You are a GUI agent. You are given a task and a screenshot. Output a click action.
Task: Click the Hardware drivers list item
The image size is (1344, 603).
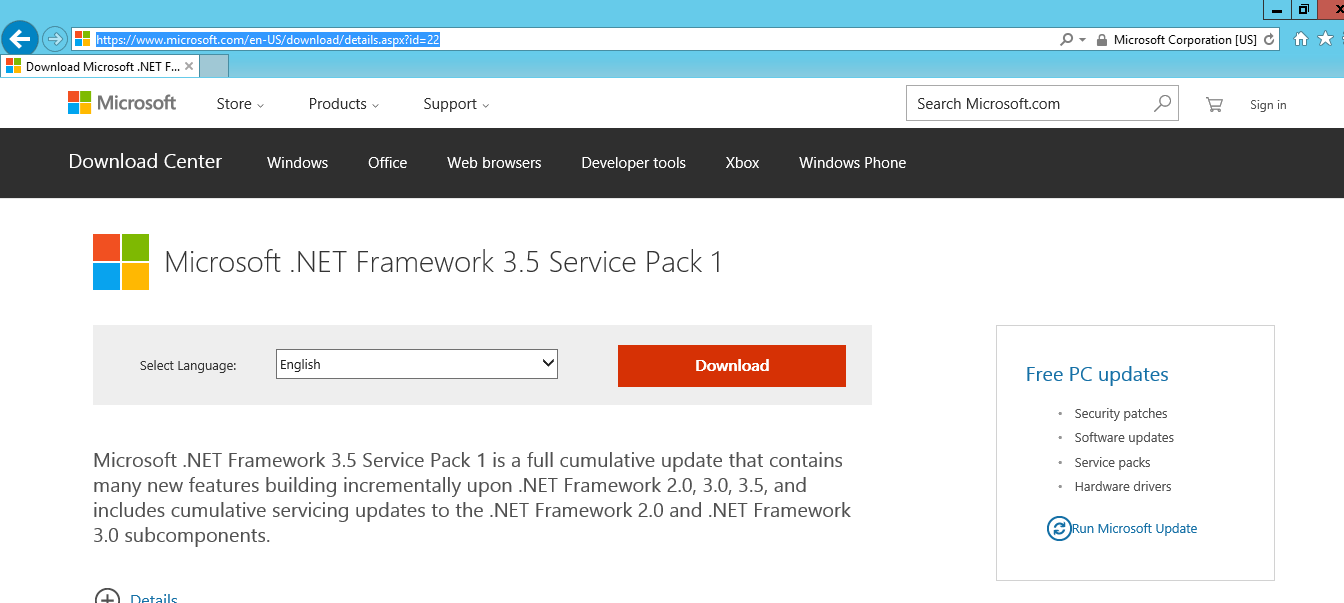pos(1123,486)
